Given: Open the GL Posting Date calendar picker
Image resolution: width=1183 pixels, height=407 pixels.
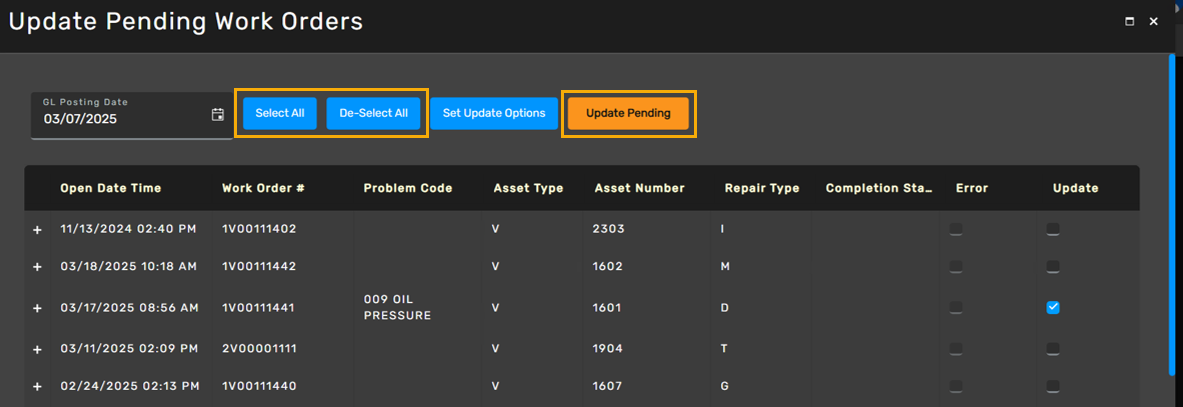Looking at the screenshot, I should click(218, 115).
